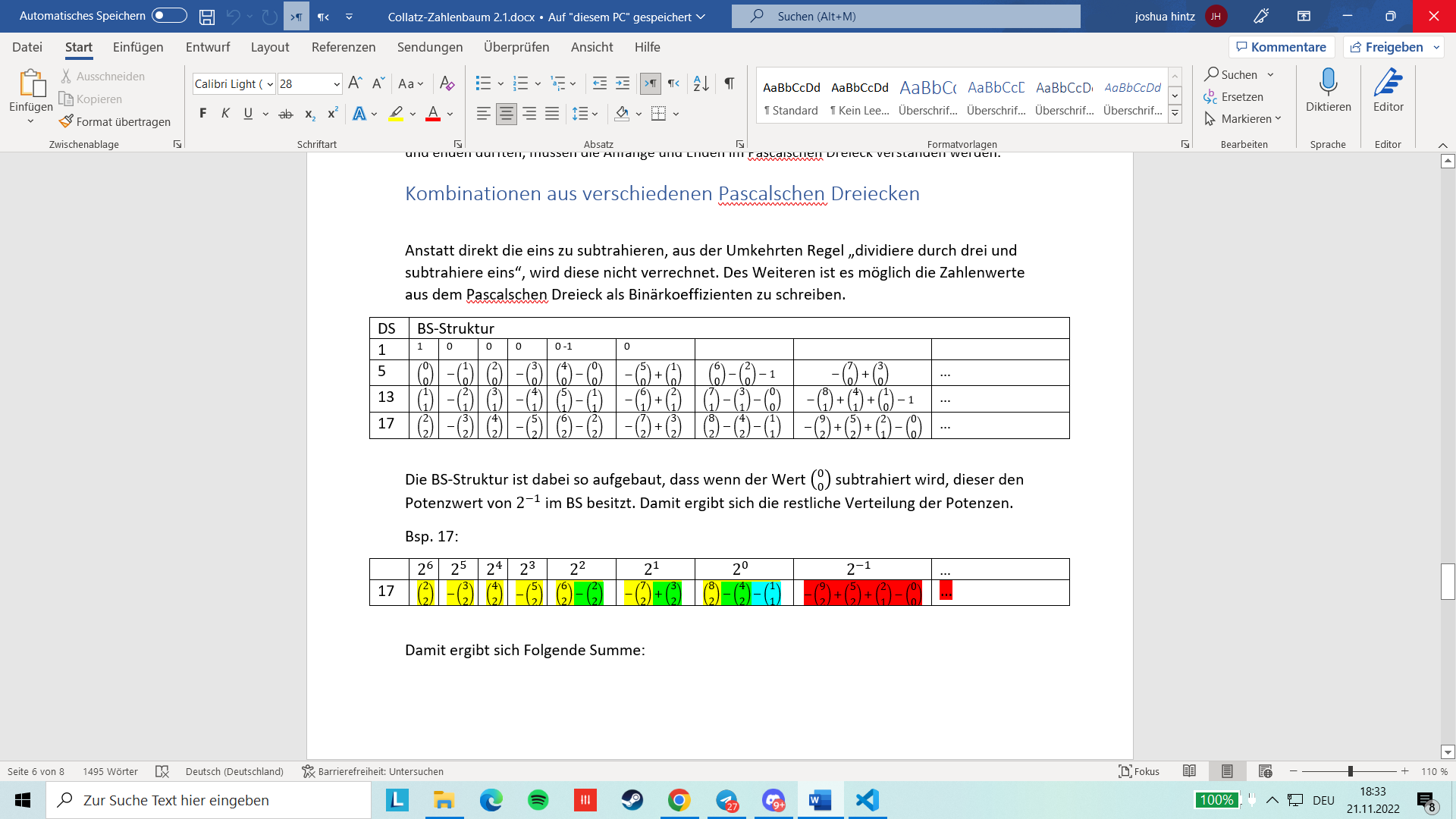The width and height of the screenshot is (1456, 819).
Task: Click Ersetzen in Bearbeiten group
Action: (1234, 97)
